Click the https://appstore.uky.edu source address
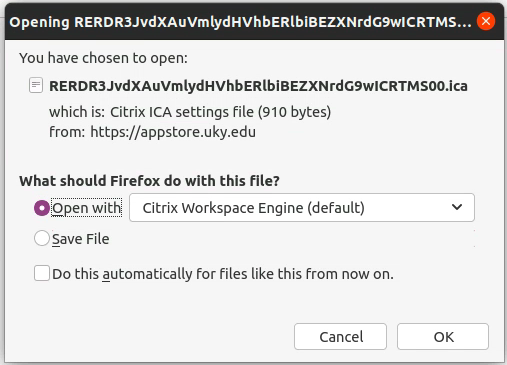 click(173, 132)
